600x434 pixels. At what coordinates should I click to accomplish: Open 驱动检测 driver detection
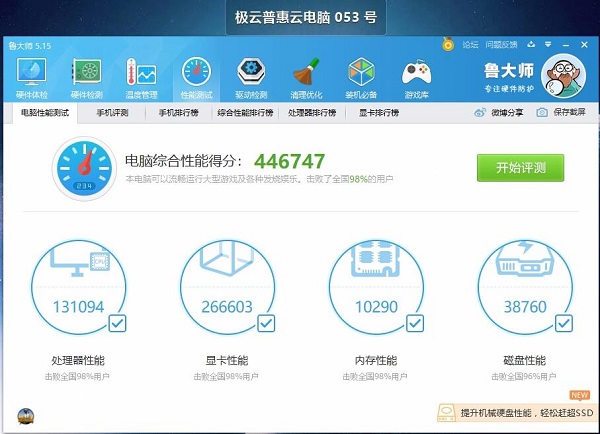pos(251,78)
